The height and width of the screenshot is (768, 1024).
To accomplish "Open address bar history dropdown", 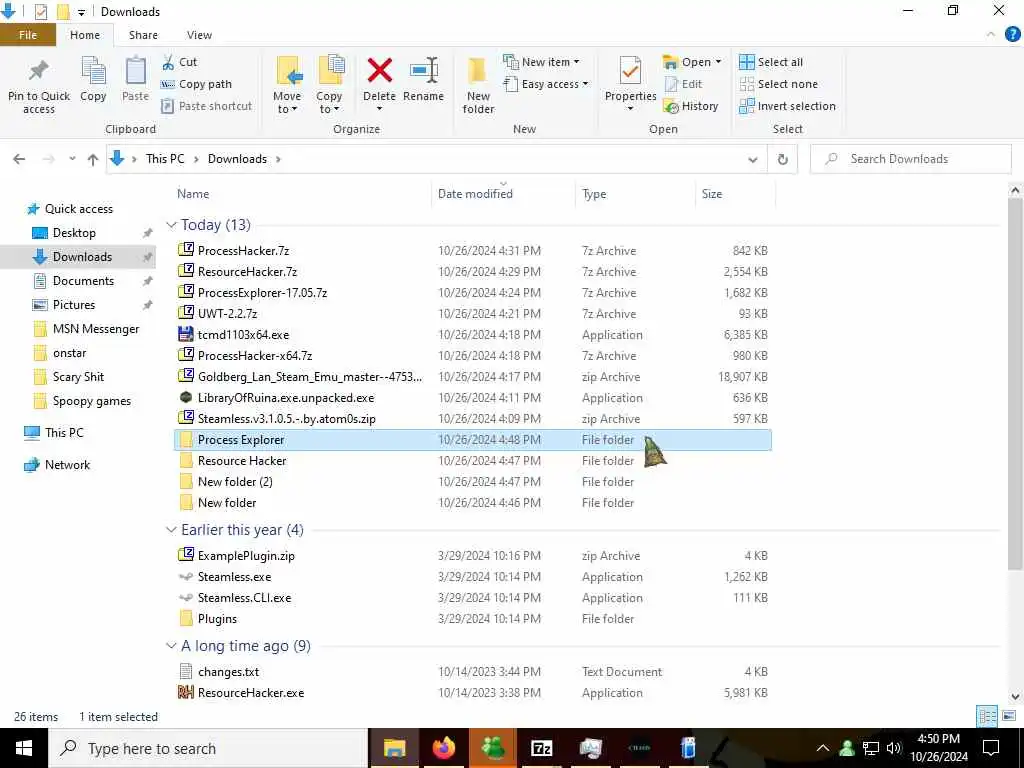I will (x=752, y=159).
